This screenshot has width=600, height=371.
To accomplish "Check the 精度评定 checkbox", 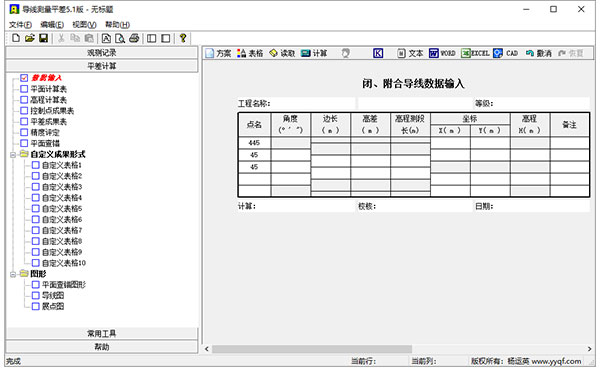I will tap(24, 132).
